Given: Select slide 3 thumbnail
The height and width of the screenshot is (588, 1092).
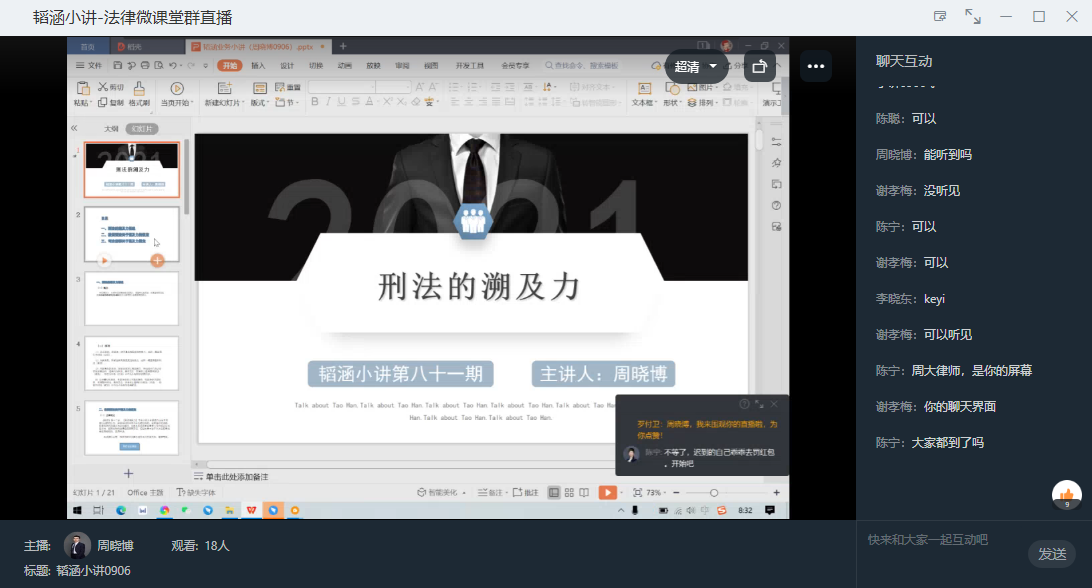Looking at the screenshot, I should click(132, 298).
